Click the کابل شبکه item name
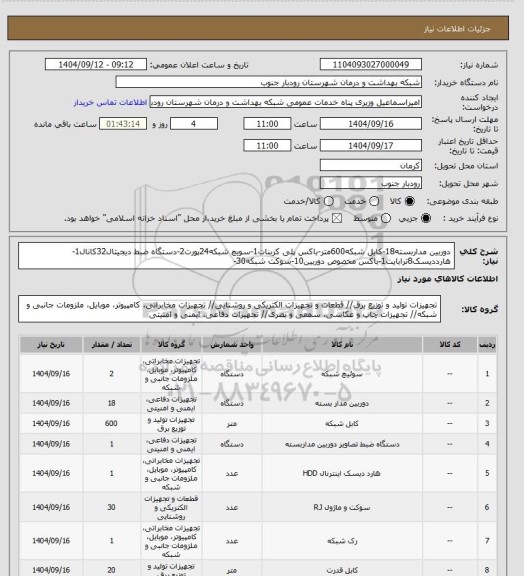The height and width of the screenshot is (576, 524). pyautogui.click(x=342, y=424)
